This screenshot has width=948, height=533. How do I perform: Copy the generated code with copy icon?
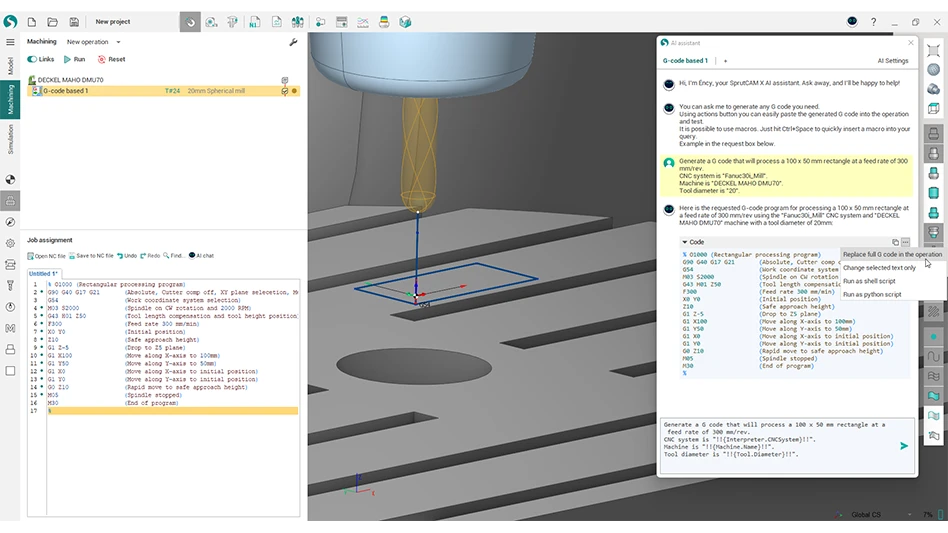pyautogui.click(x=895, y=242)
